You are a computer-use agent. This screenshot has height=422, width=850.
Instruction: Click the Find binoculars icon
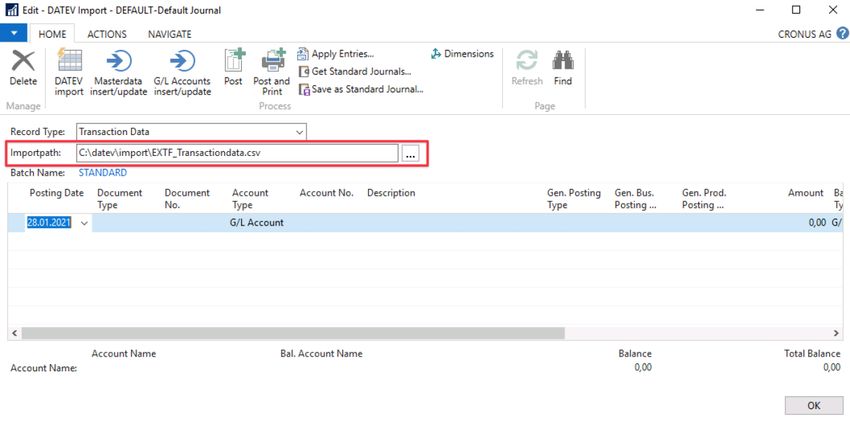click(563, 60)
